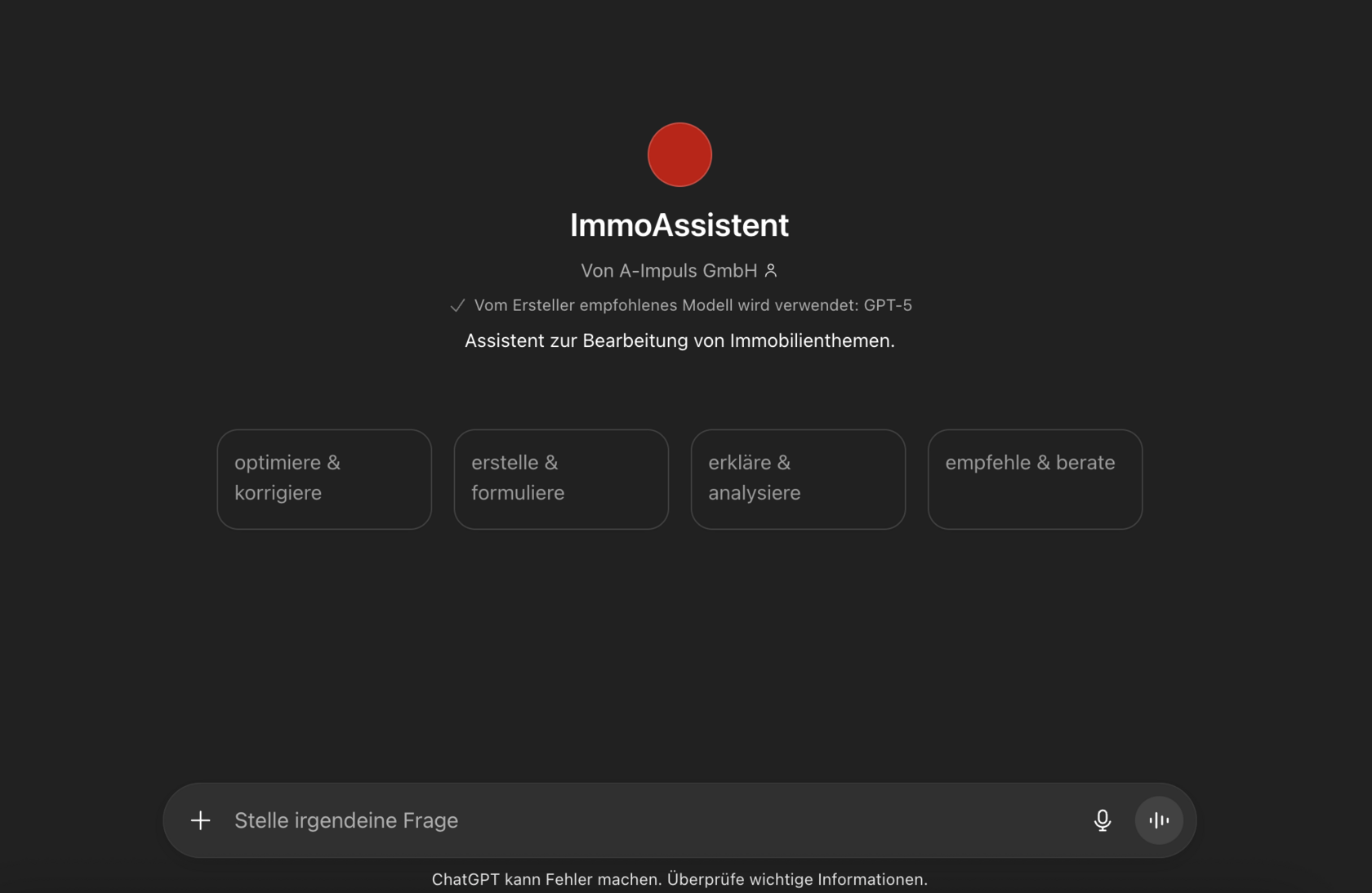Open the plus attachment menu
This screenshot has width=1372, height=893.
click(x=200, y=820)
